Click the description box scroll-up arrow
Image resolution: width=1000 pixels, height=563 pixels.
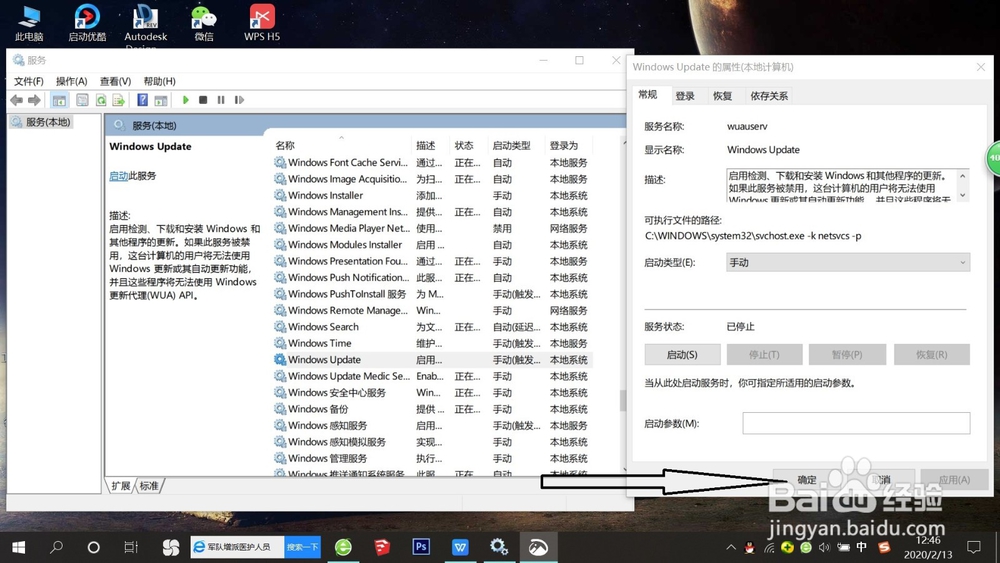[962, 176]
